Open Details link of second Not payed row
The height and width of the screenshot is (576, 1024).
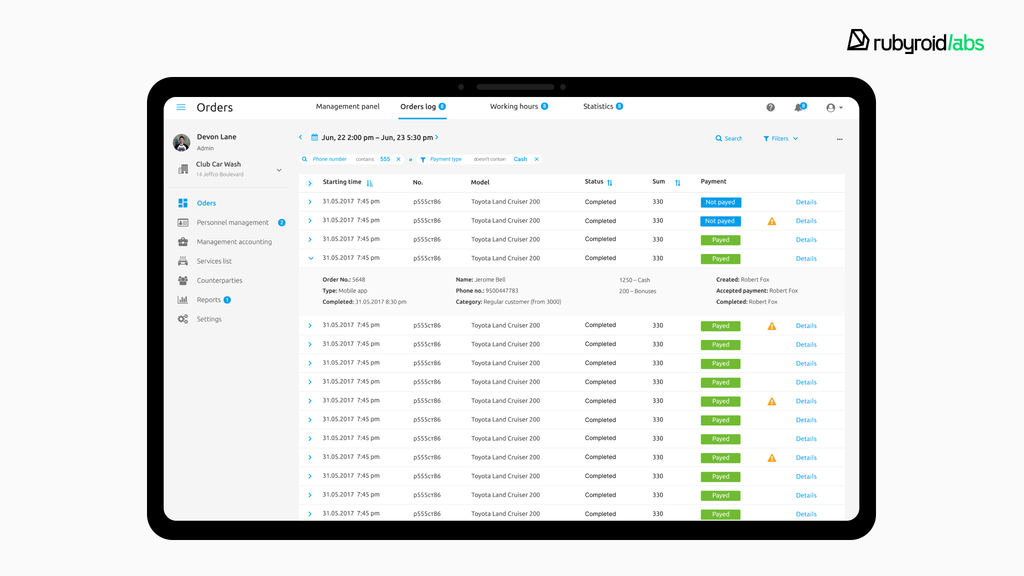806,221
